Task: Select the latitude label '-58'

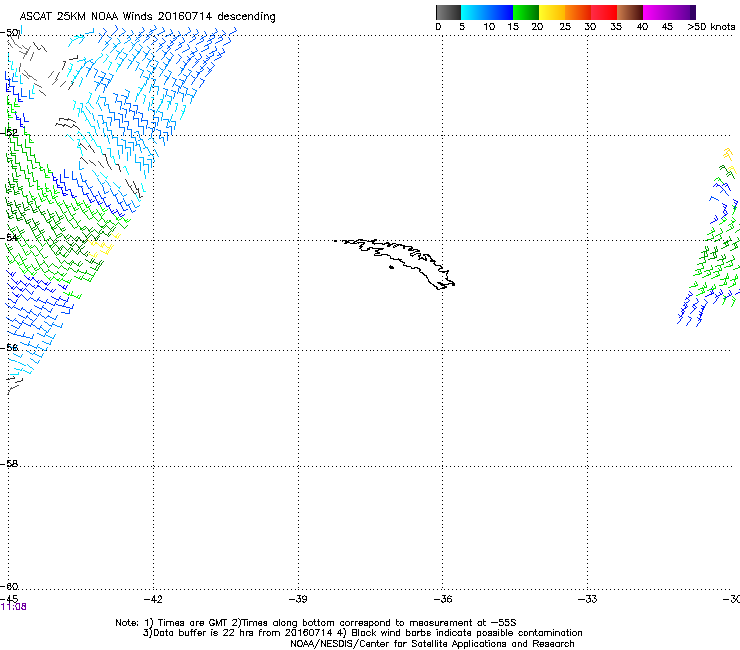Action: click(9, 464)
